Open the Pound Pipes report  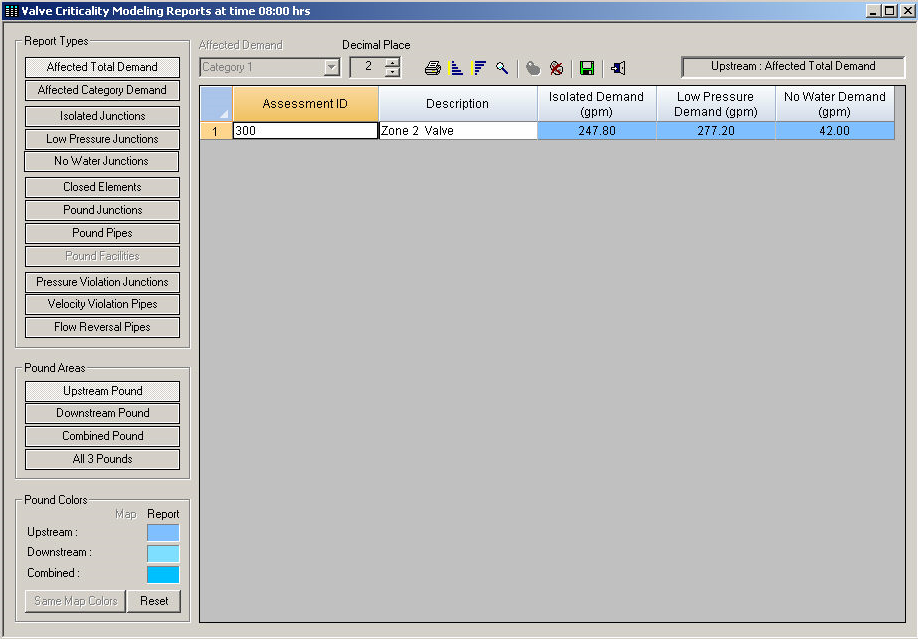[x=102, y=233]
